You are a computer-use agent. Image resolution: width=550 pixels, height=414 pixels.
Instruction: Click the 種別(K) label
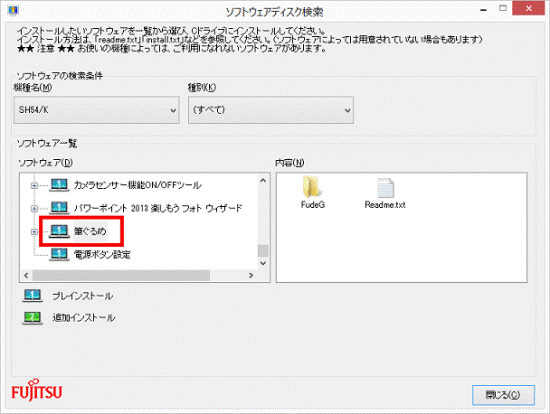202,87
